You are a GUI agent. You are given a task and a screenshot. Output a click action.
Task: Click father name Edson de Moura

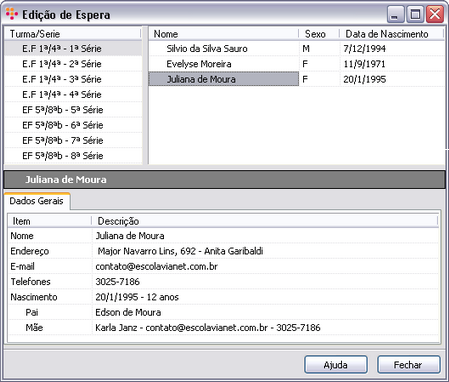click(x=128, y=313)
